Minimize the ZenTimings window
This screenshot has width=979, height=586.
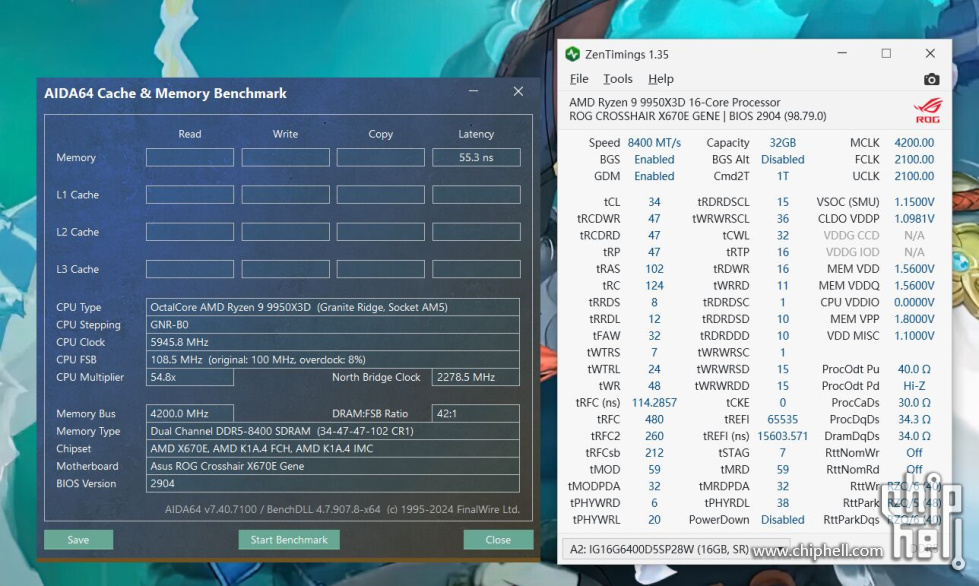(842, 54)
